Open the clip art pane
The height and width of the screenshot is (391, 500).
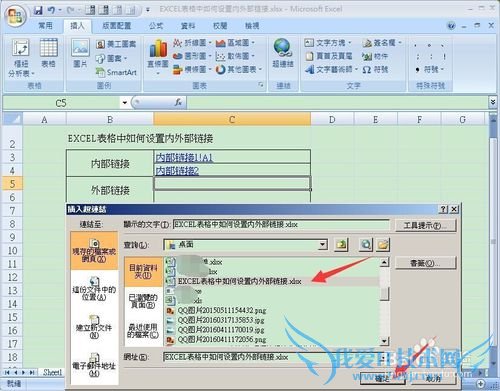tap(116, 44)
